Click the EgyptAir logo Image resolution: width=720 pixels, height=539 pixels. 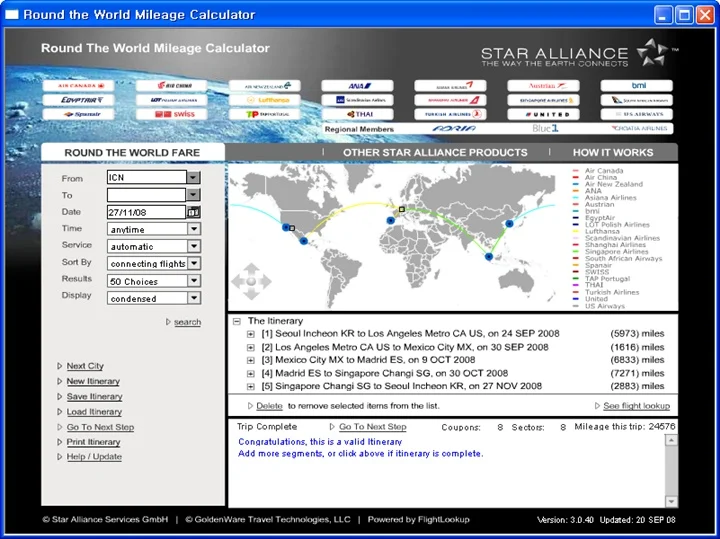(79, 100)
